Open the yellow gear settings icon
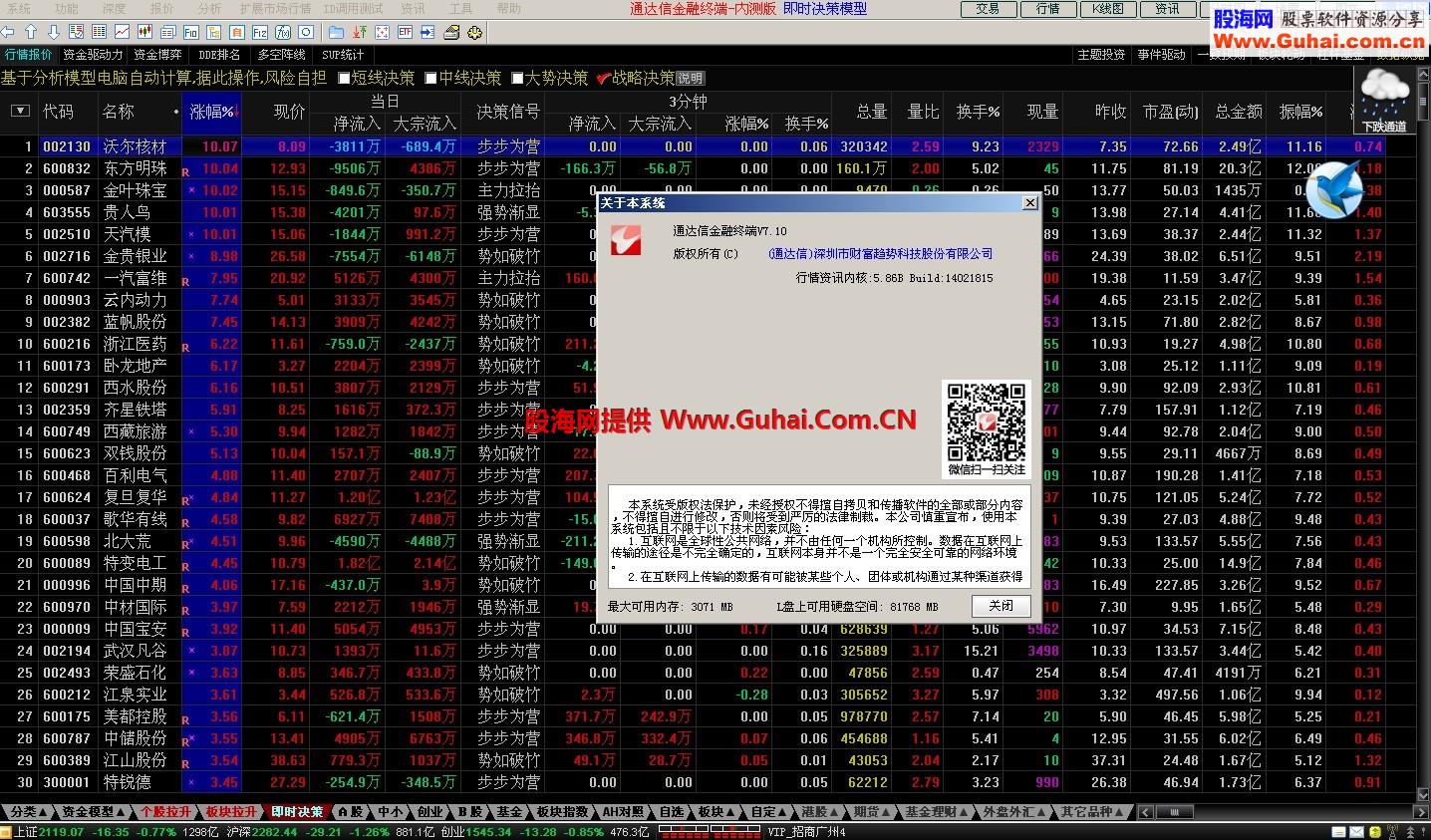Screen dimensions: 1431x840 [x=474, y=32]
